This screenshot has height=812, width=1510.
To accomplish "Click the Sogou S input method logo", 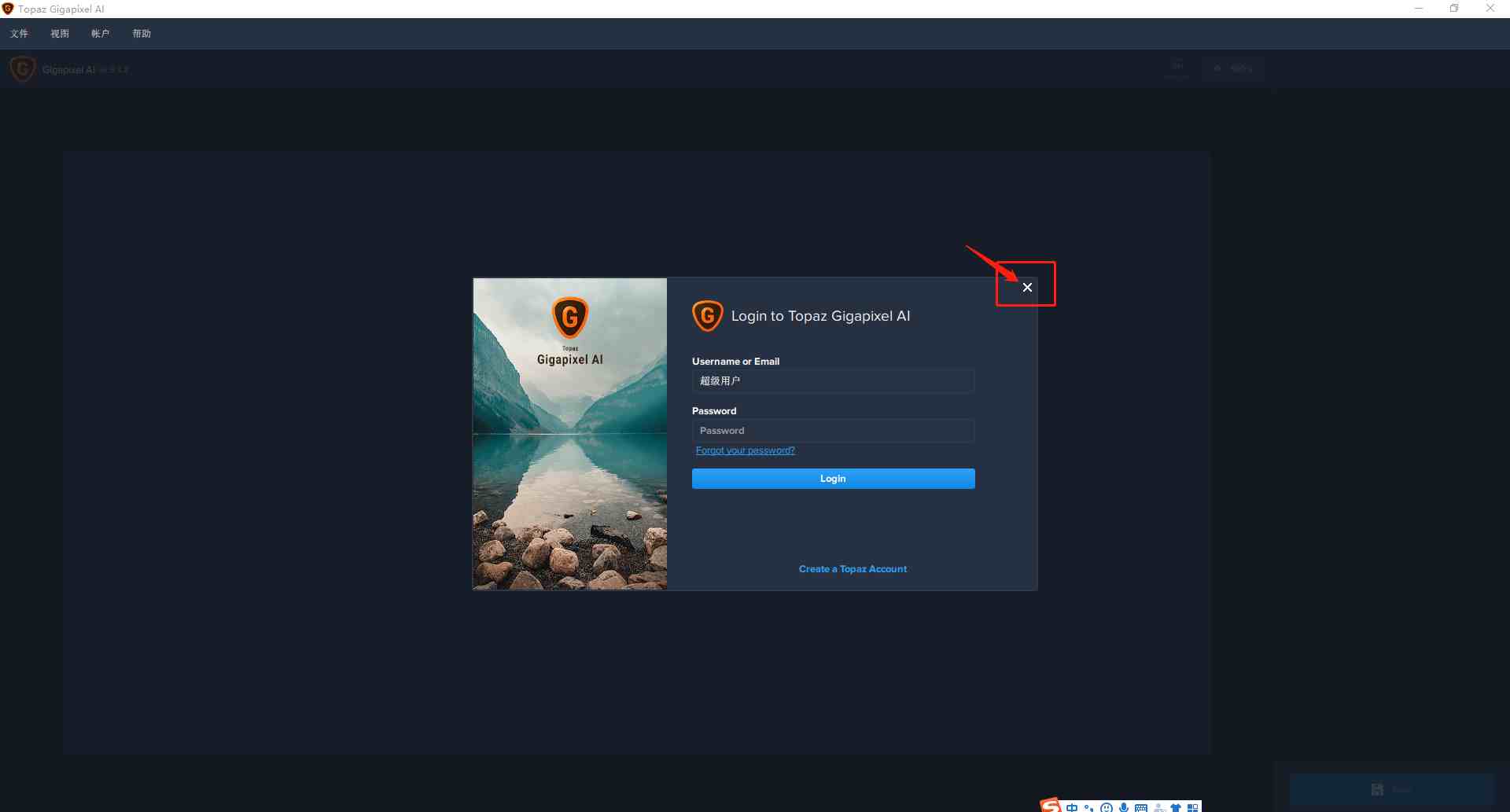I will 1051,806.
